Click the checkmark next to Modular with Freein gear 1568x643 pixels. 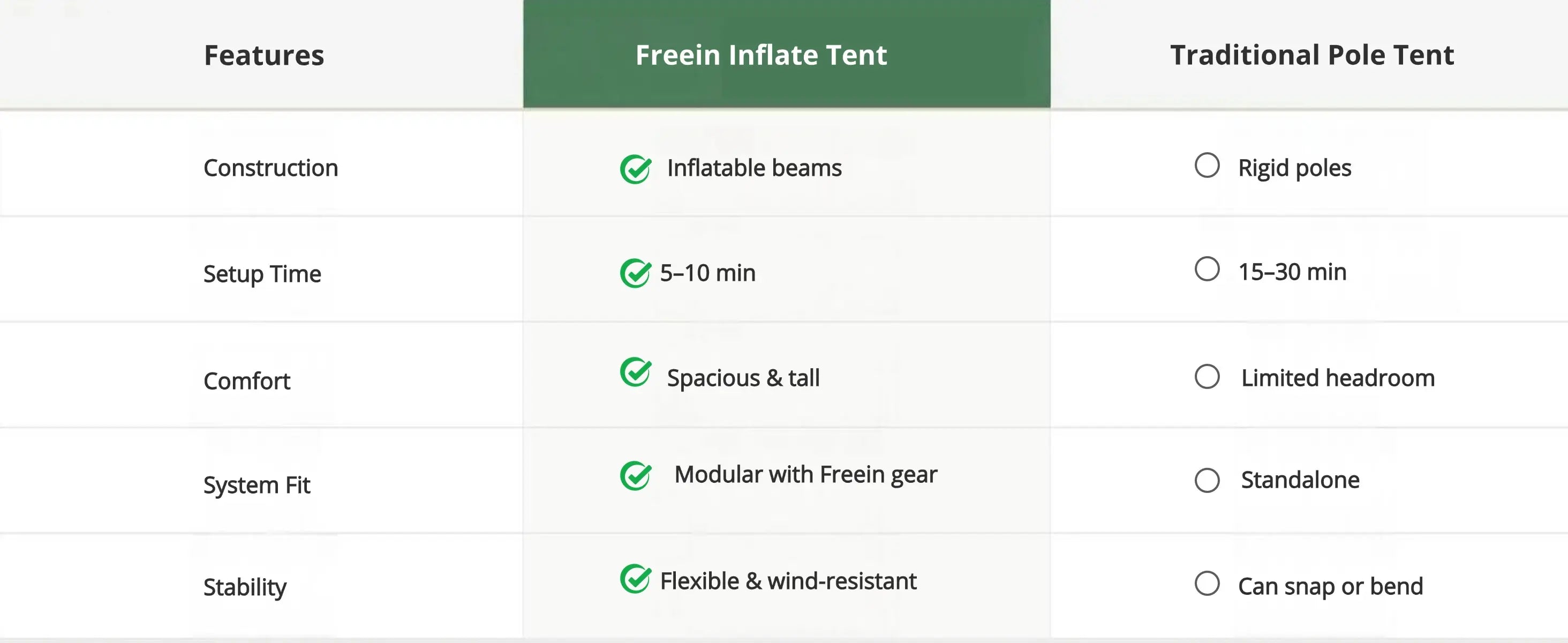(x=636, y=476)
